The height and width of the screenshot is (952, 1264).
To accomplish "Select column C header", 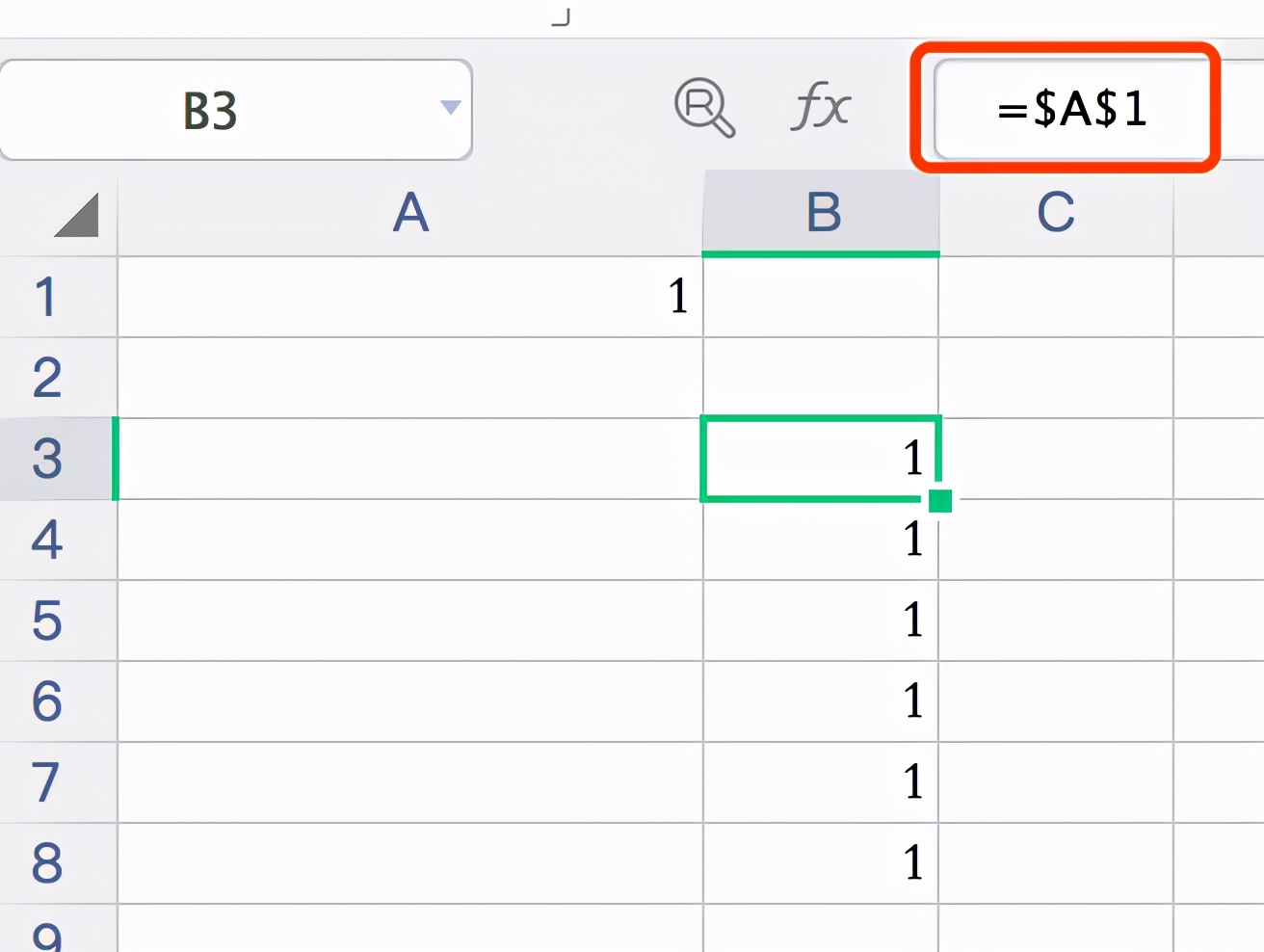I will [x=1056, y=214].
